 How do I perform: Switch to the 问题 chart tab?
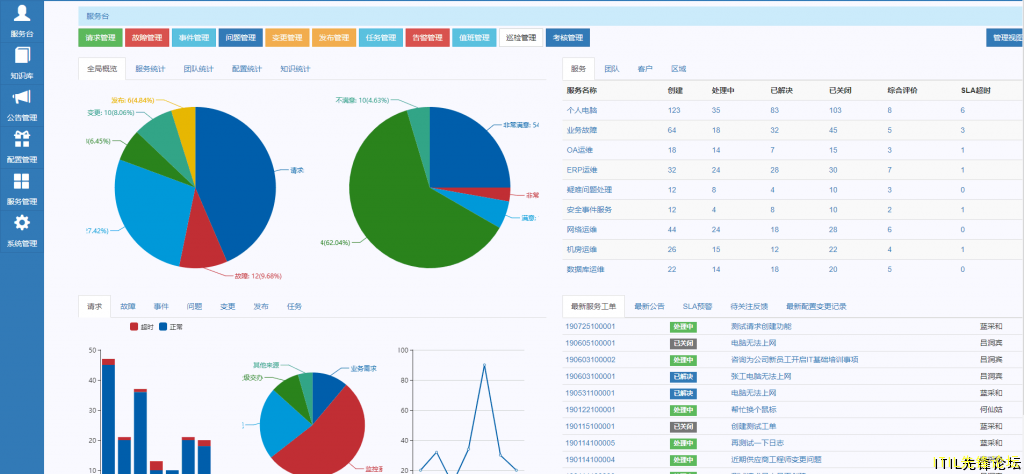click(195, 306)
